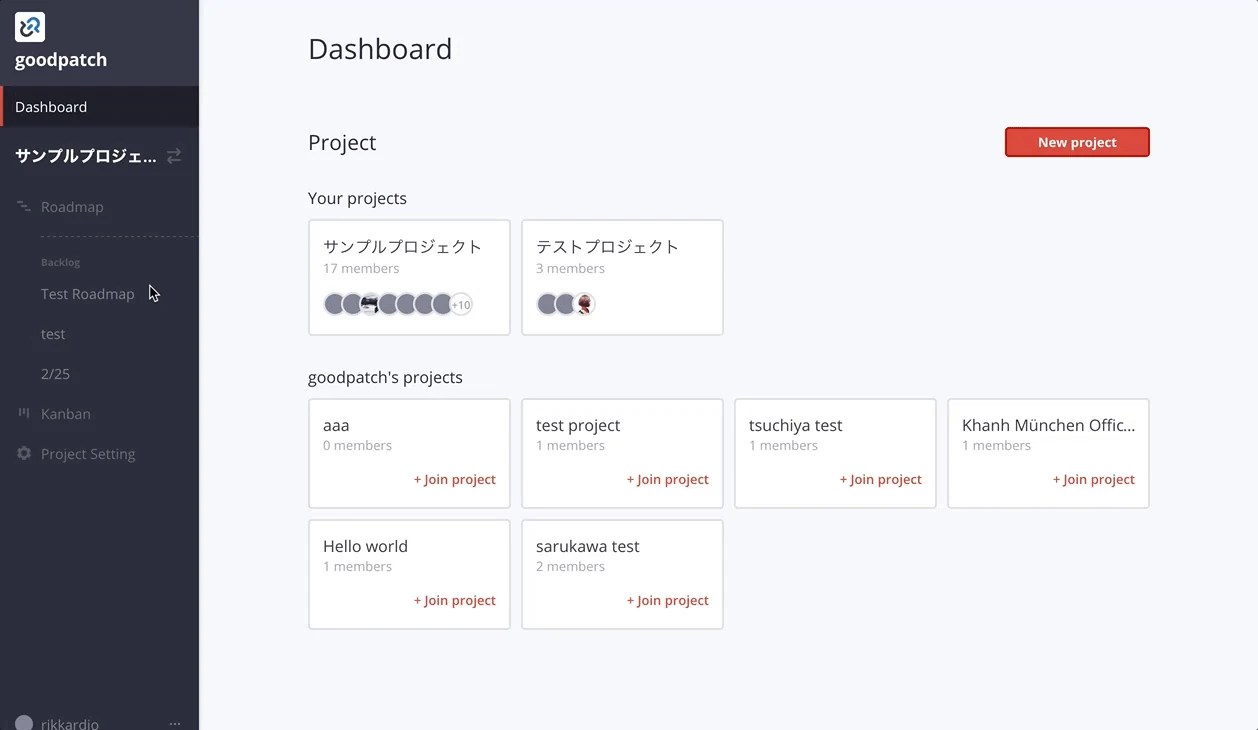Click the +10 members badge
The width and height of the screenshot is (1258, 730).
[x=461, y=305]
